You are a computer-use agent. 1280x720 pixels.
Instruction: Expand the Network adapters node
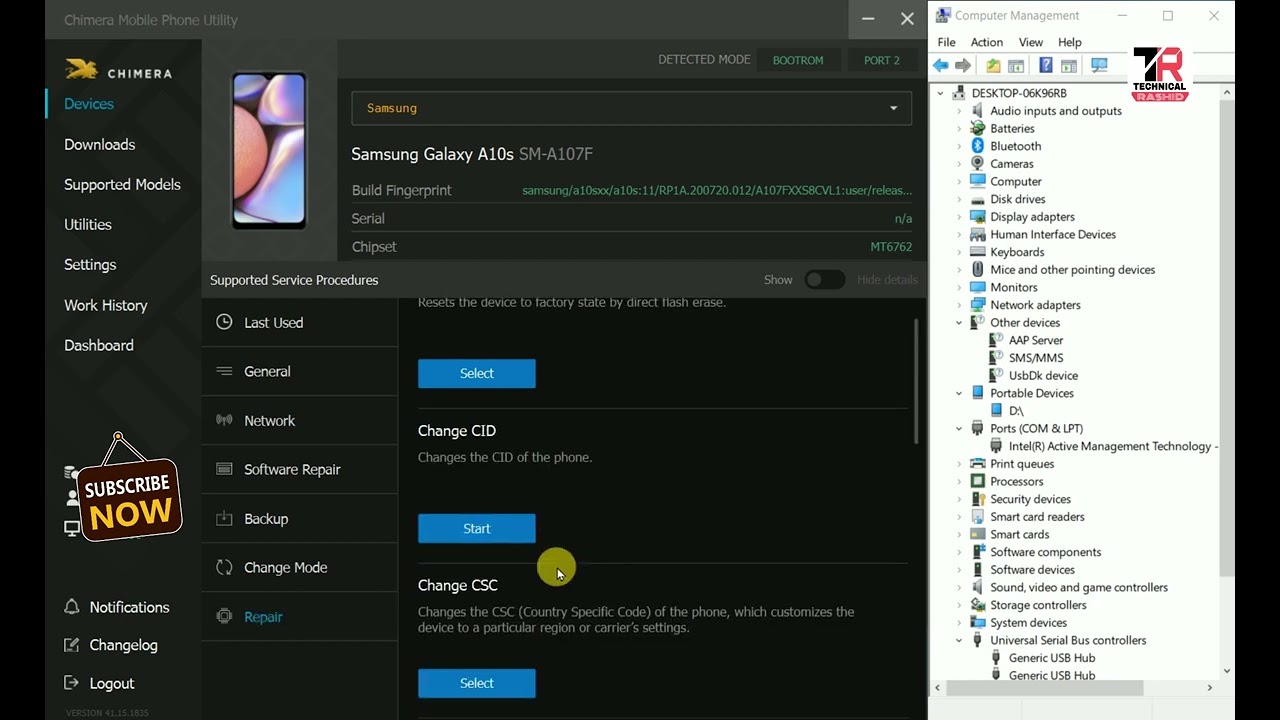[959, 305]
